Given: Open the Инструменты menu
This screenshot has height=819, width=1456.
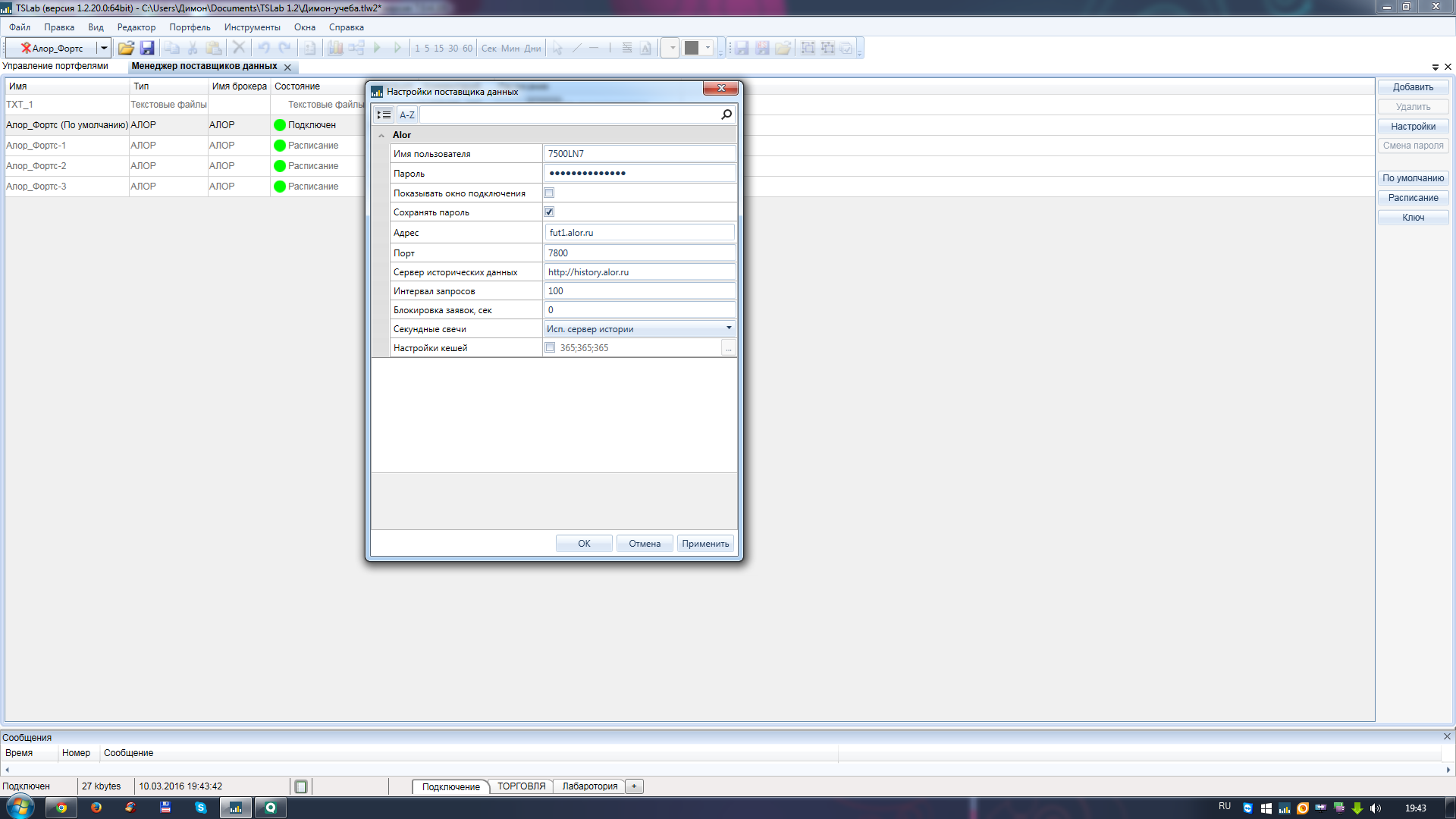Looking at the screenshot, I should [252, 27].
